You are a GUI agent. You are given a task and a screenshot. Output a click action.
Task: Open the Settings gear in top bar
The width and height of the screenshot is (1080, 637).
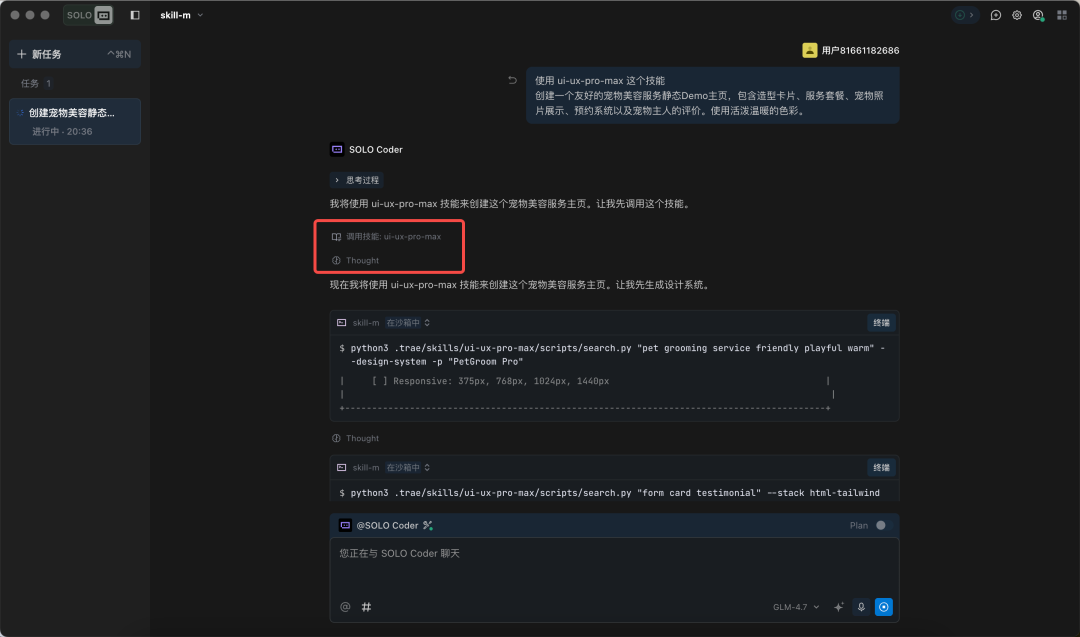click(1016, 15)
